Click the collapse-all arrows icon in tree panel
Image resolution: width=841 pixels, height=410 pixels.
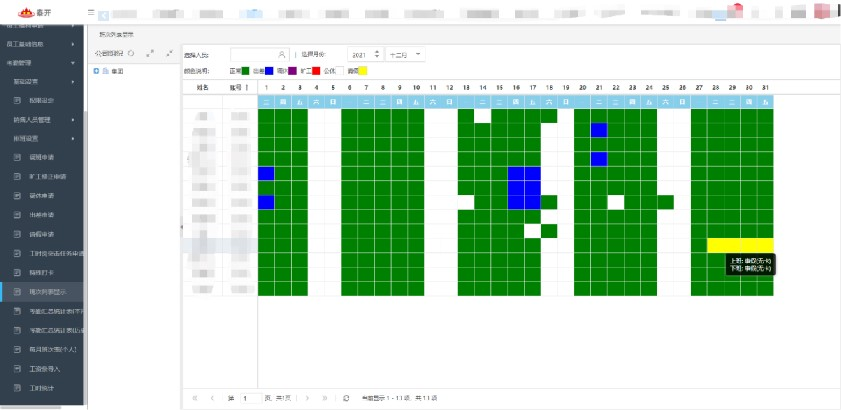(169, 53)
